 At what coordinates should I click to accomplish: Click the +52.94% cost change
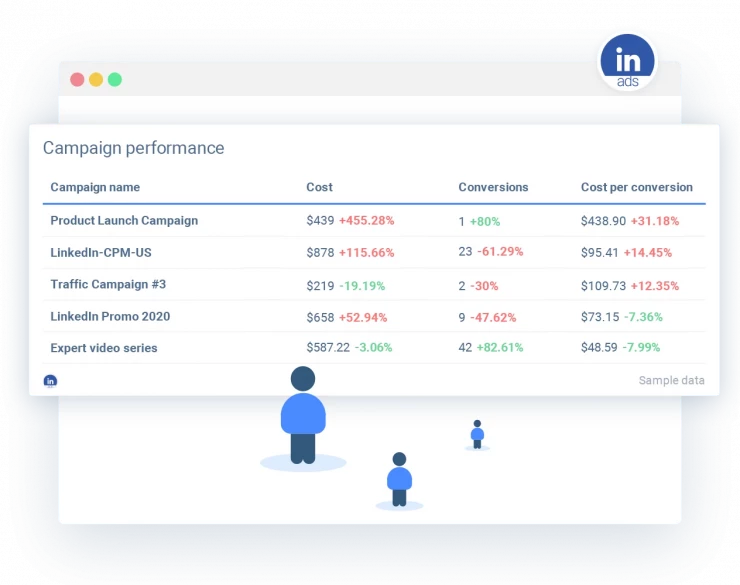click(363, 318)
